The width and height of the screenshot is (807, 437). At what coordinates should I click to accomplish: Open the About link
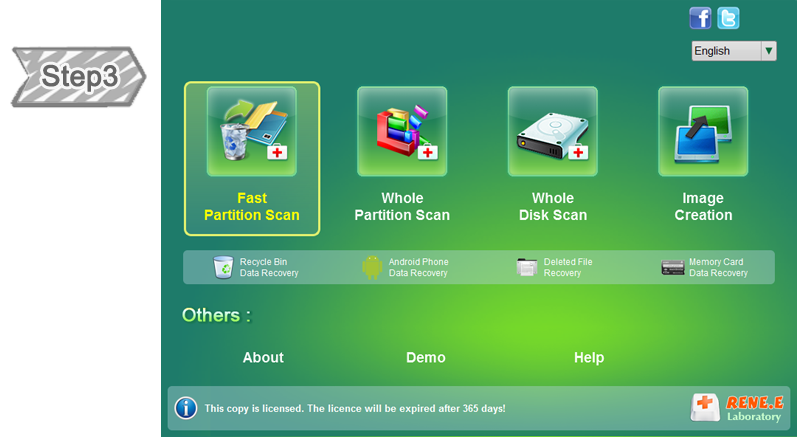click(x=263, y=358)
